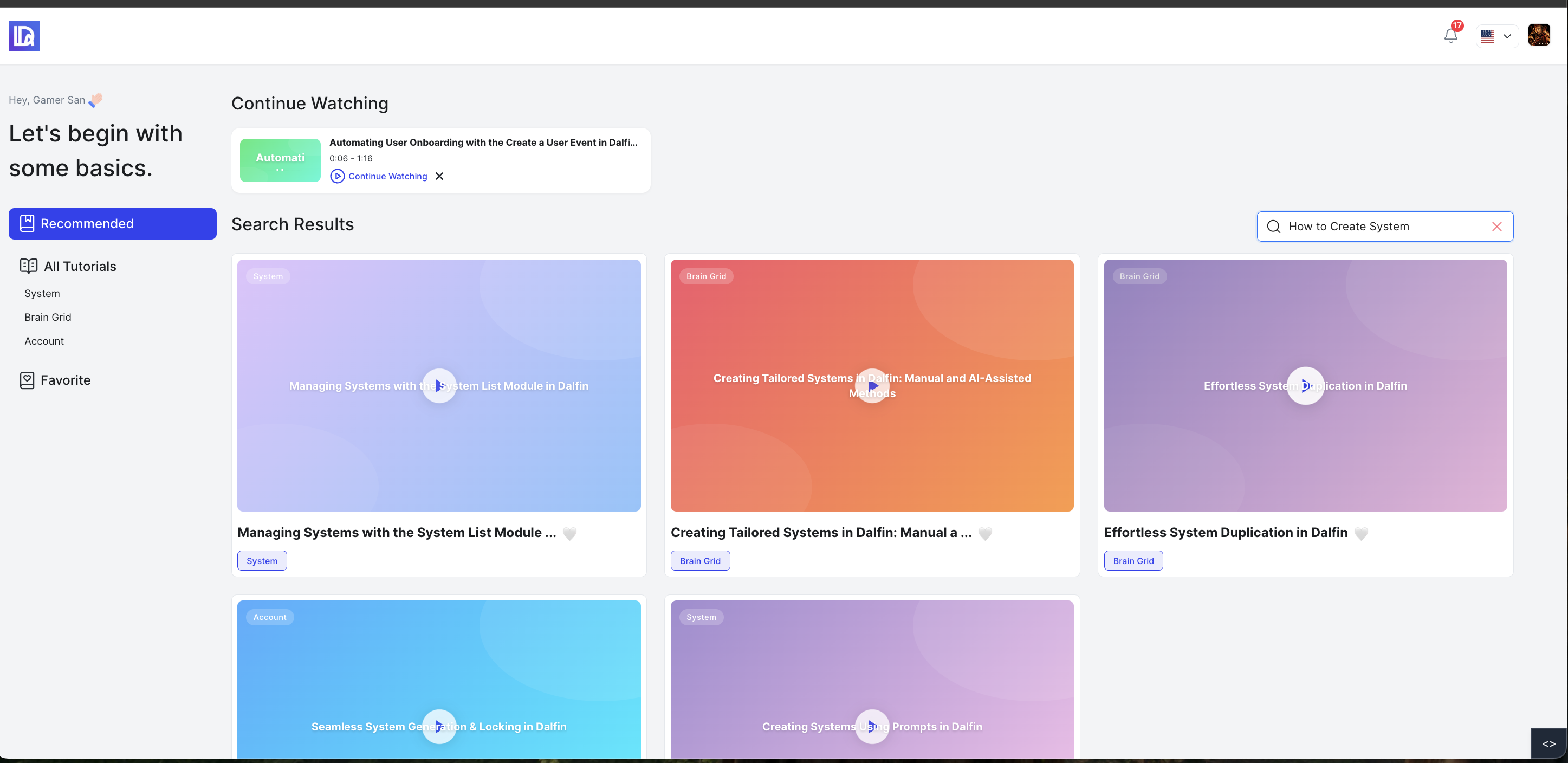The height and width of the screenshot is (763, 1568).
Task: Open the Favorite section icon
Action: [27, 379]
